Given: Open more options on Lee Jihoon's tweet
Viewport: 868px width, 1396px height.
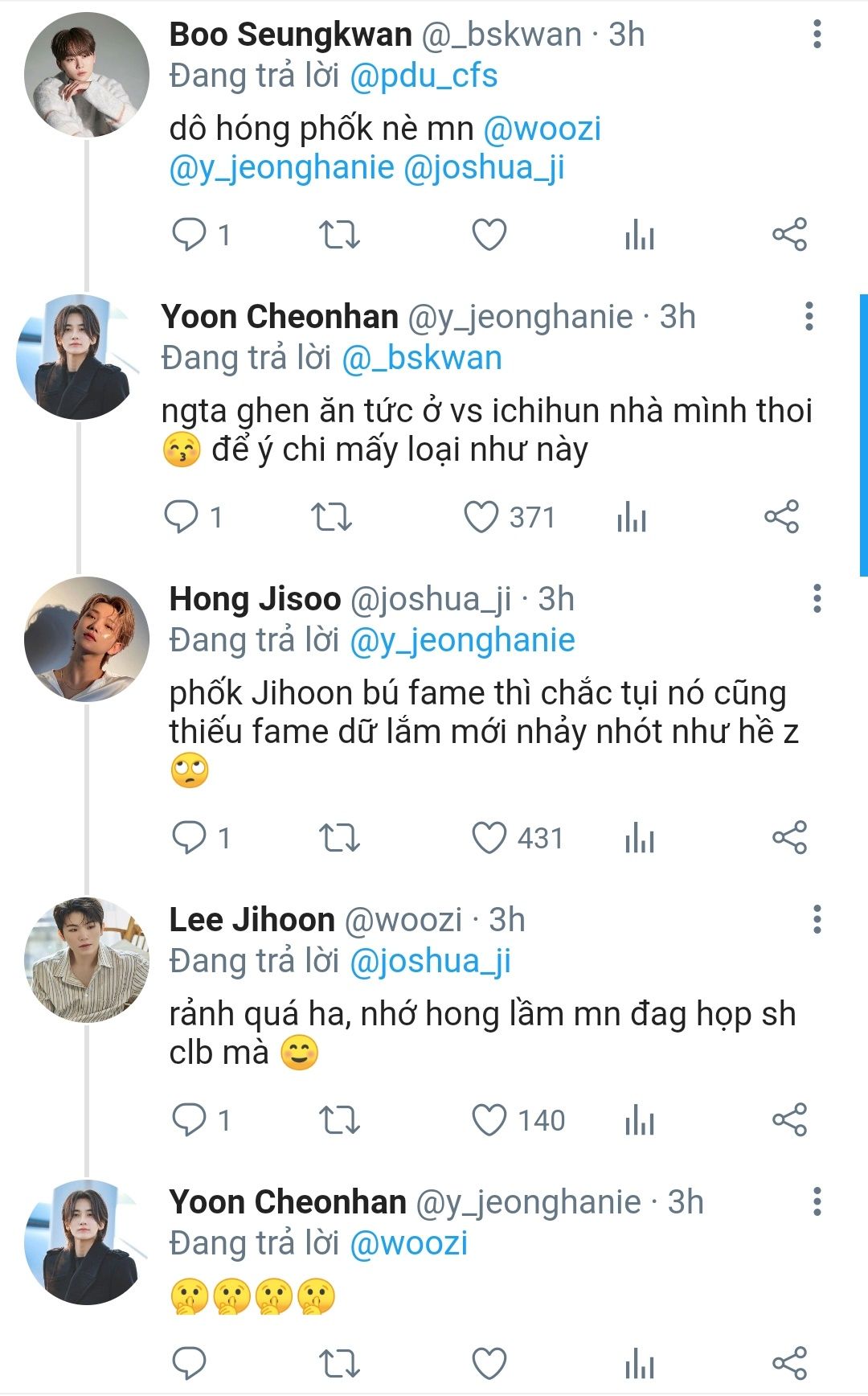Looking at the screenshot, I should click(x=817, y=919).
